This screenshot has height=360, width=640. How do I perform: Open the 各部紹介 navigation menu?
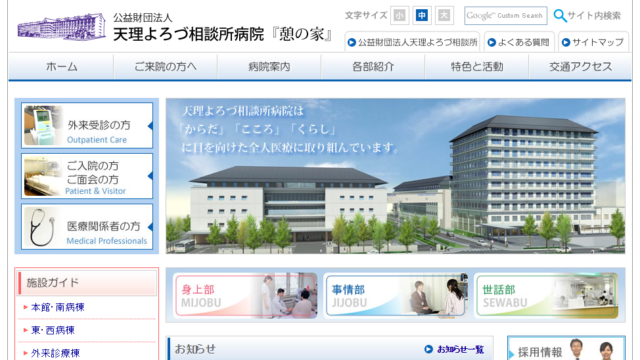click(373, 67)
